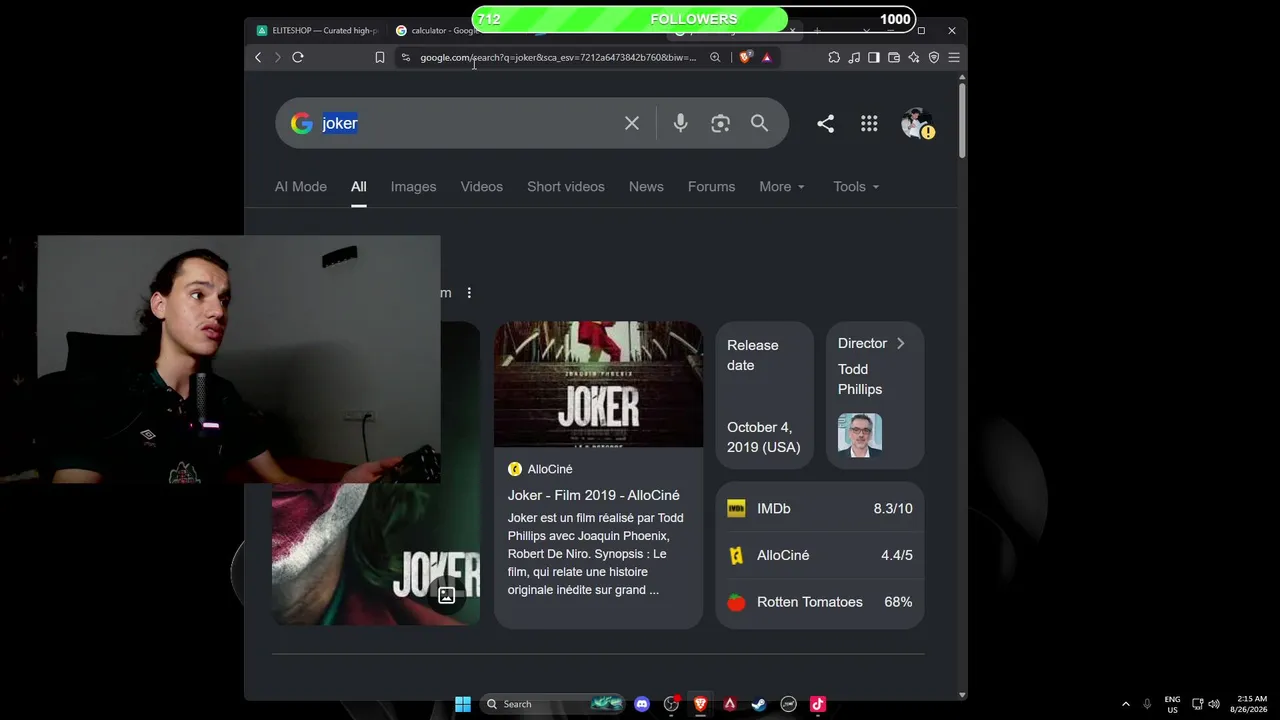
Task: Open the zoom magnifier in the address bar
Action: [715, 57]
